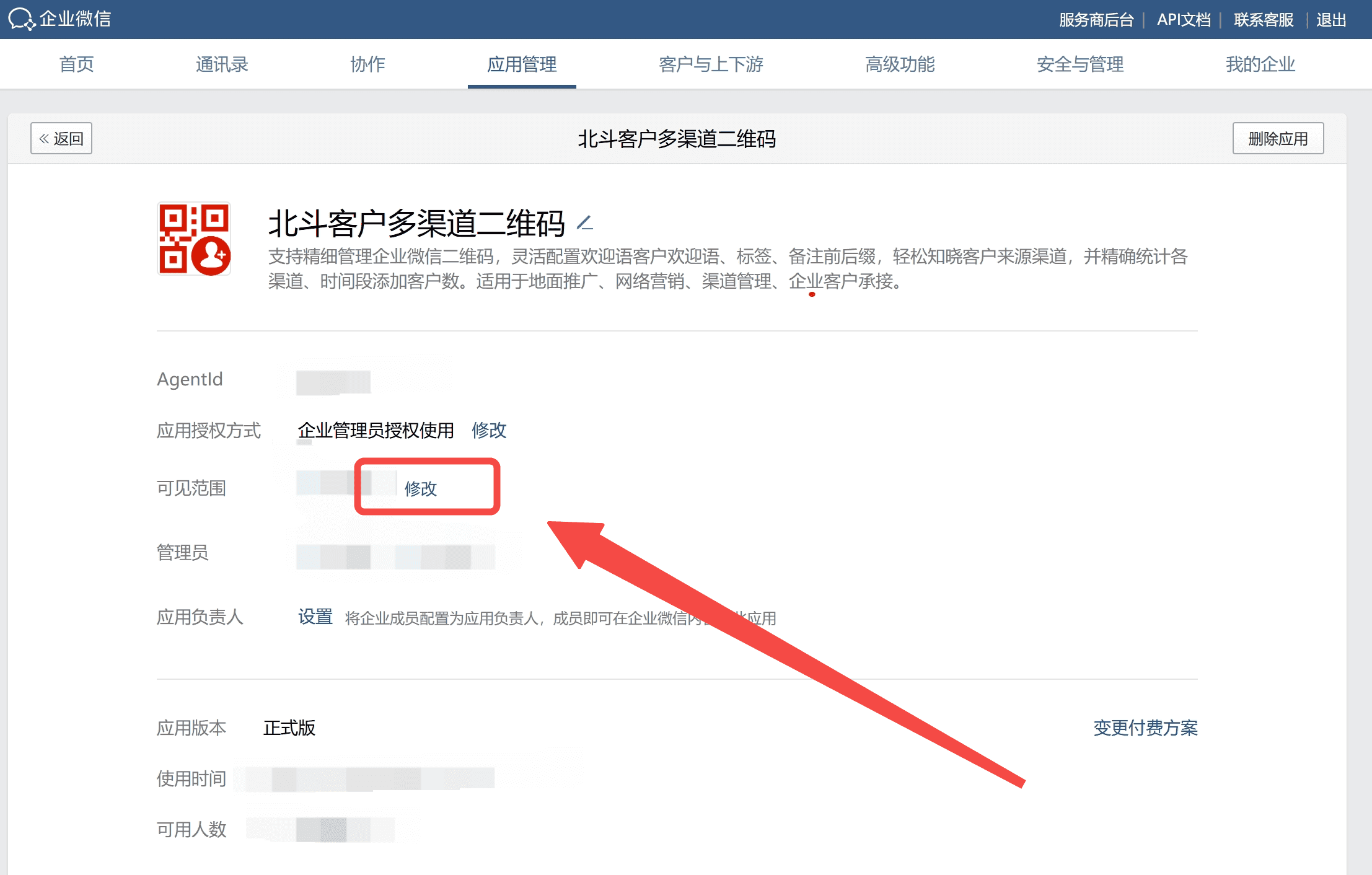Open the API文档 link
Image resolution: width=1372 pixels, height=875 pixels.
(x=1184, y=20)
